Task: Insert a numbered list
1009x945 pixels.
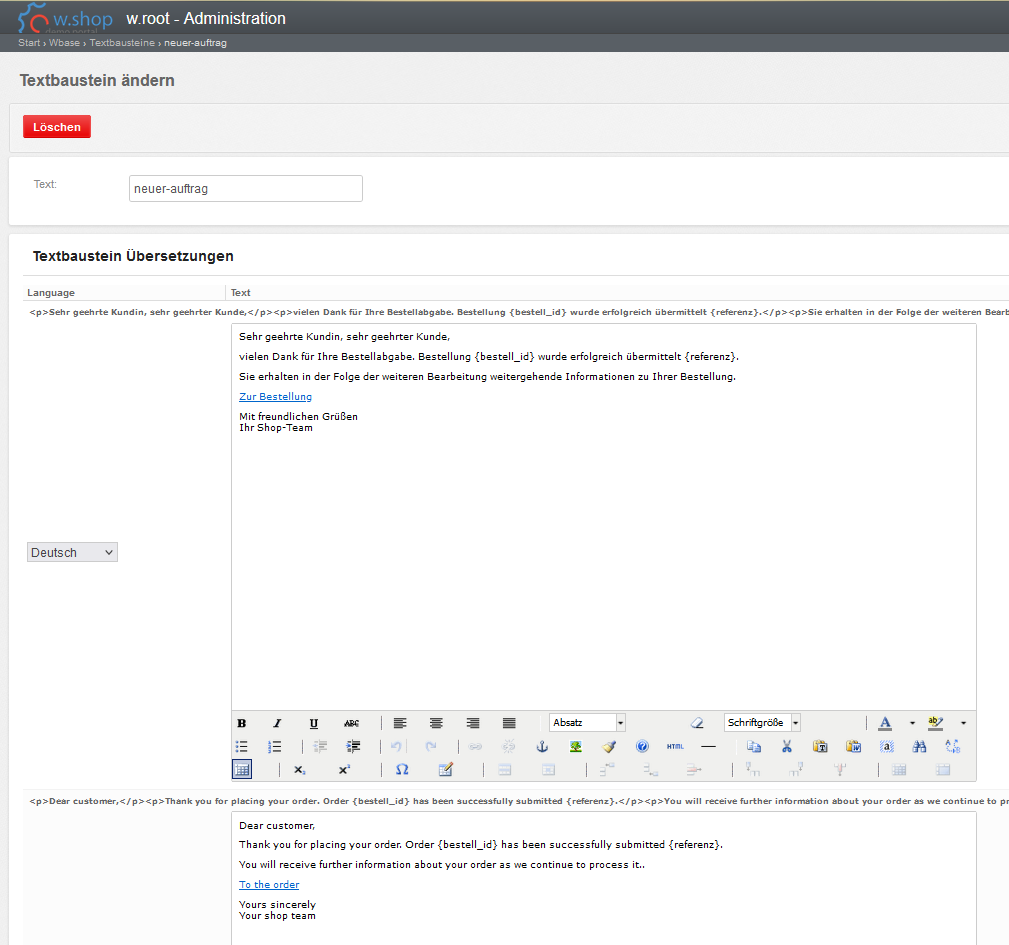Action: click(275, 746)
